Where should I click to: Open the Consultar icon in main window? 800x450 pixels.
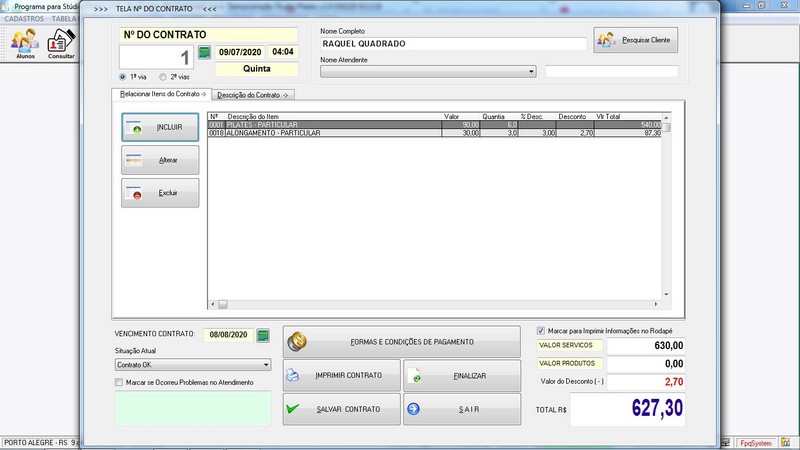pos(61,44)
